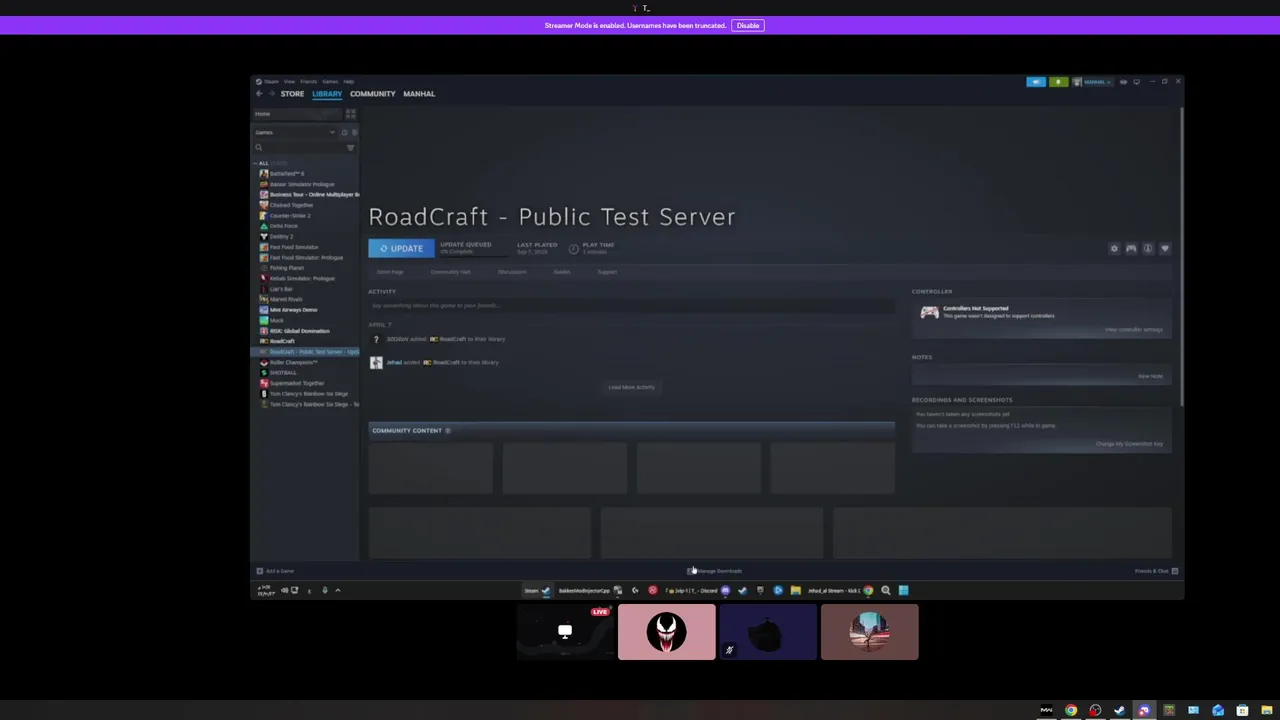Click the library Home button
Viewport: 1280px width, 720px height.
[296, 114]
